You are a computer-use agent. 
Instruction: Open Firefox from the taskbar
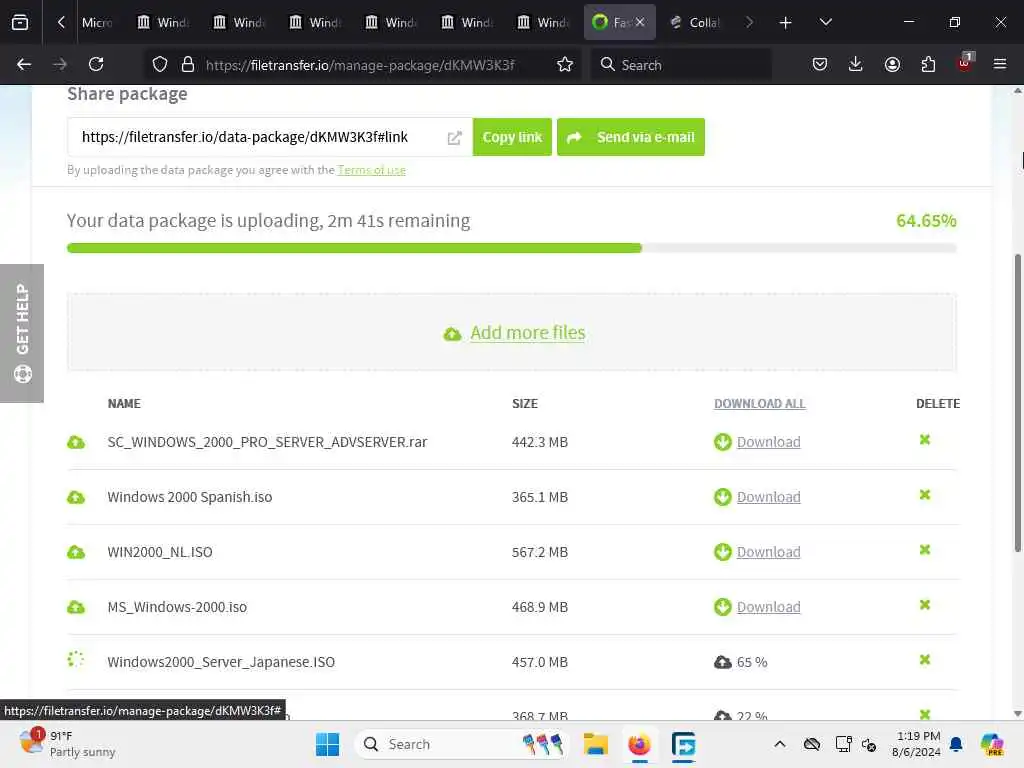click(x=639, y=744)
